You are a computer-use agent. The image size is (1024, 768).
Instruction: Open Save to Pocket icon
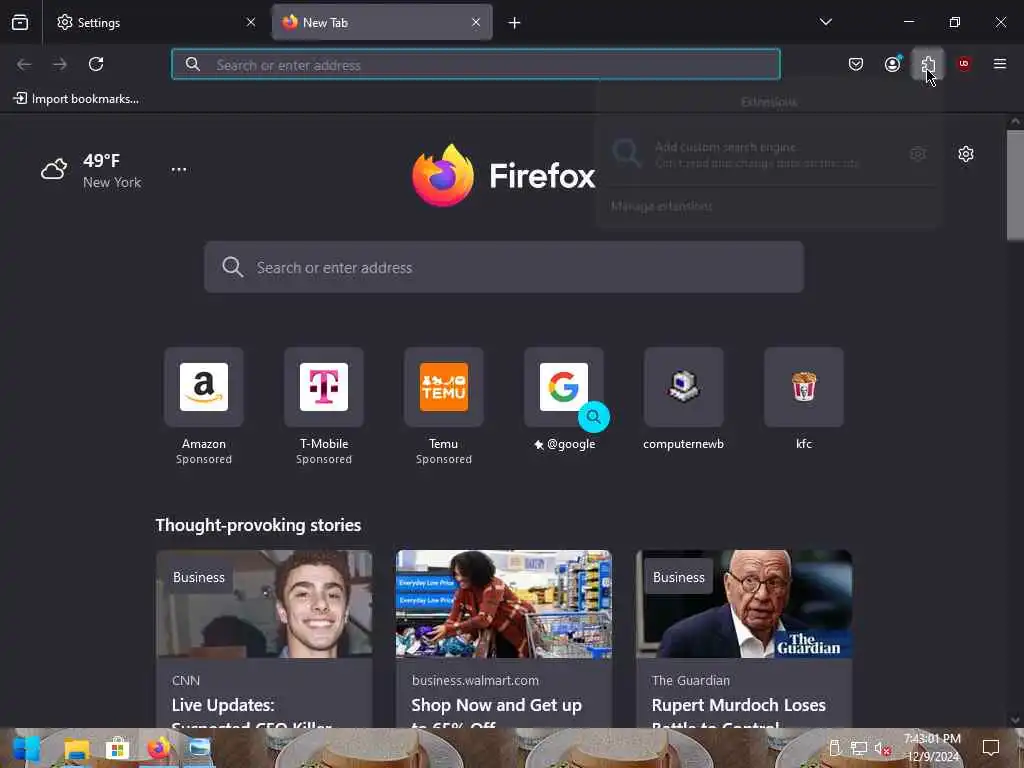(x=856, y=64)
